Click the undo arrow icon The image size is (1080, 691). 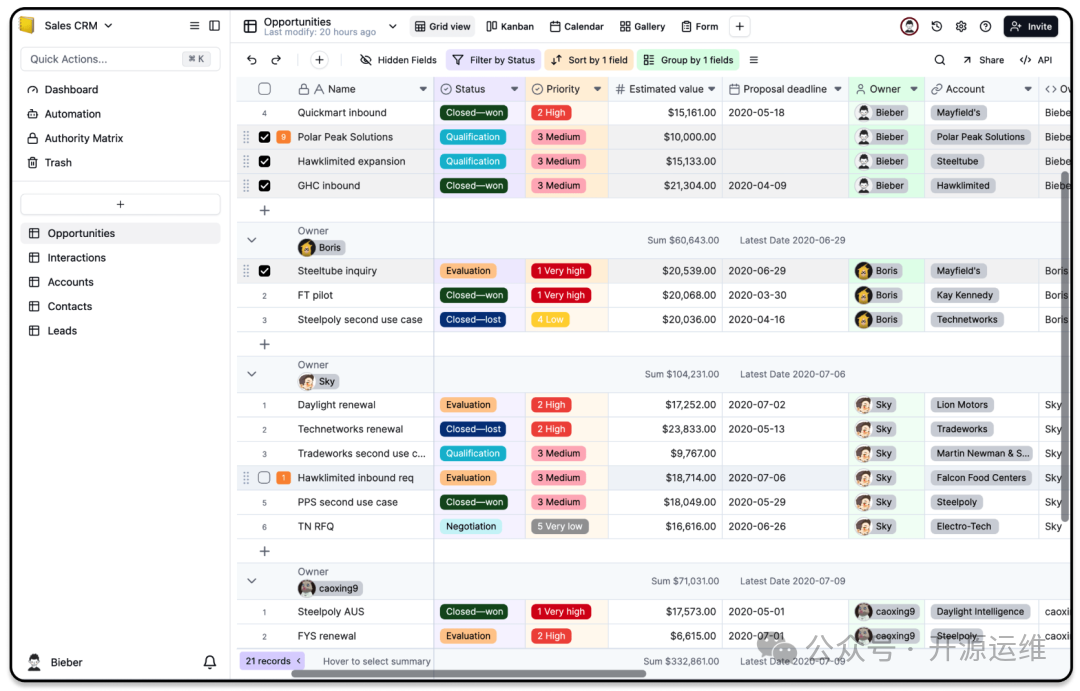point(252,60)
